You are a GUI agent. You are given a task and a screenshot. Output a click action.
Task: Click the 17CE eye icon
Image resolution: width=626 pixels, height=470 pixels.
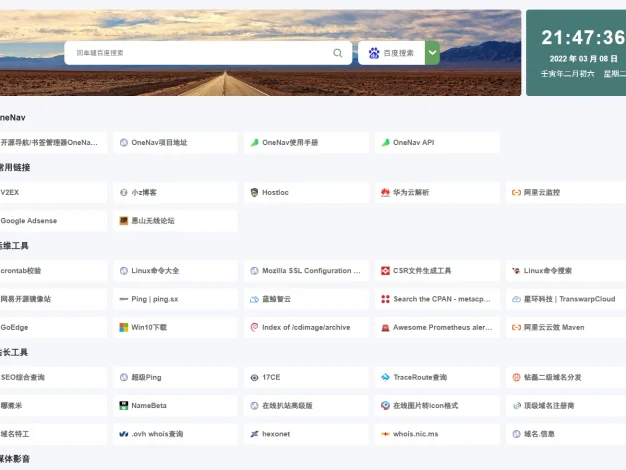click(254, 378)
